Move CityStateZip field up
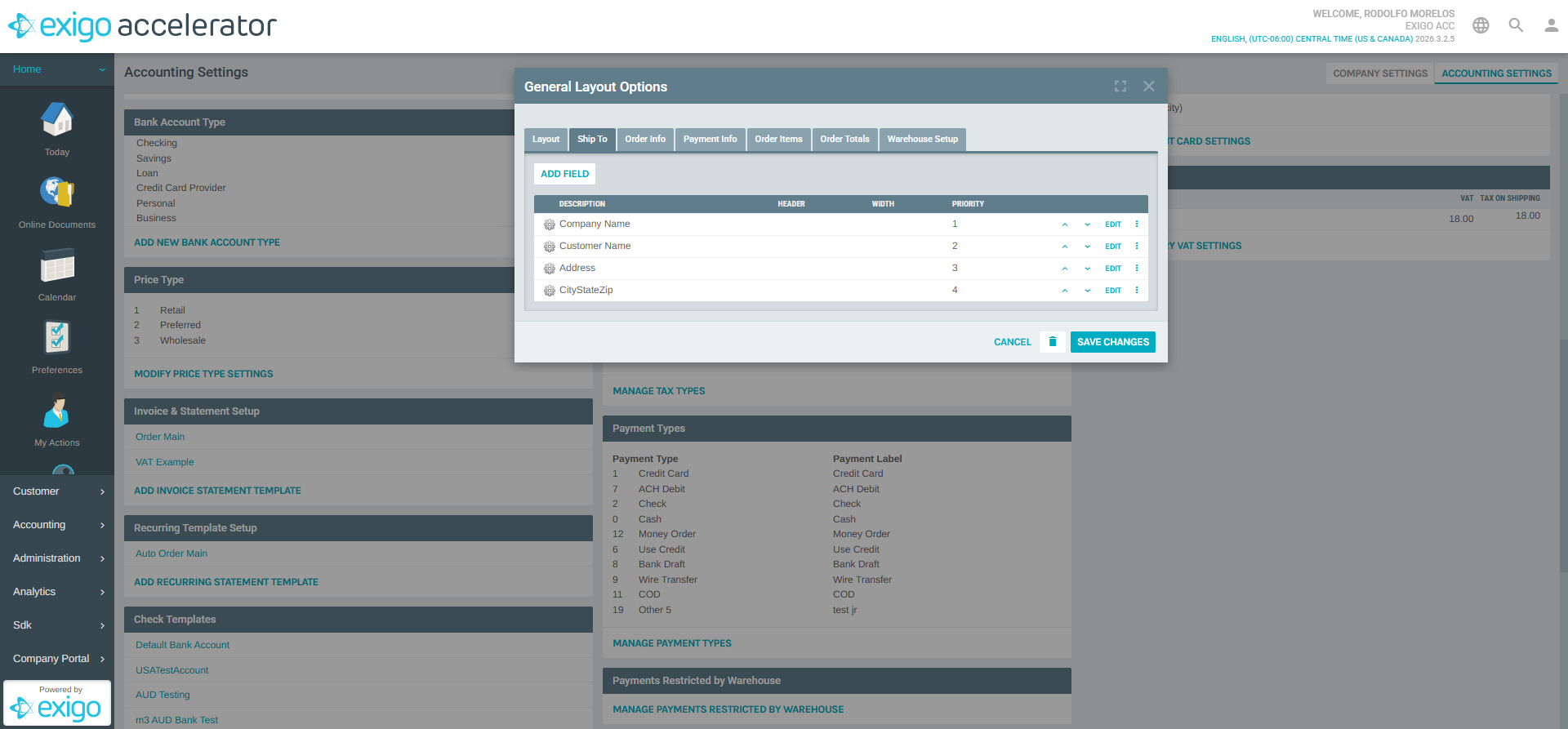The image size is (1568, 729). point(1065,291)
